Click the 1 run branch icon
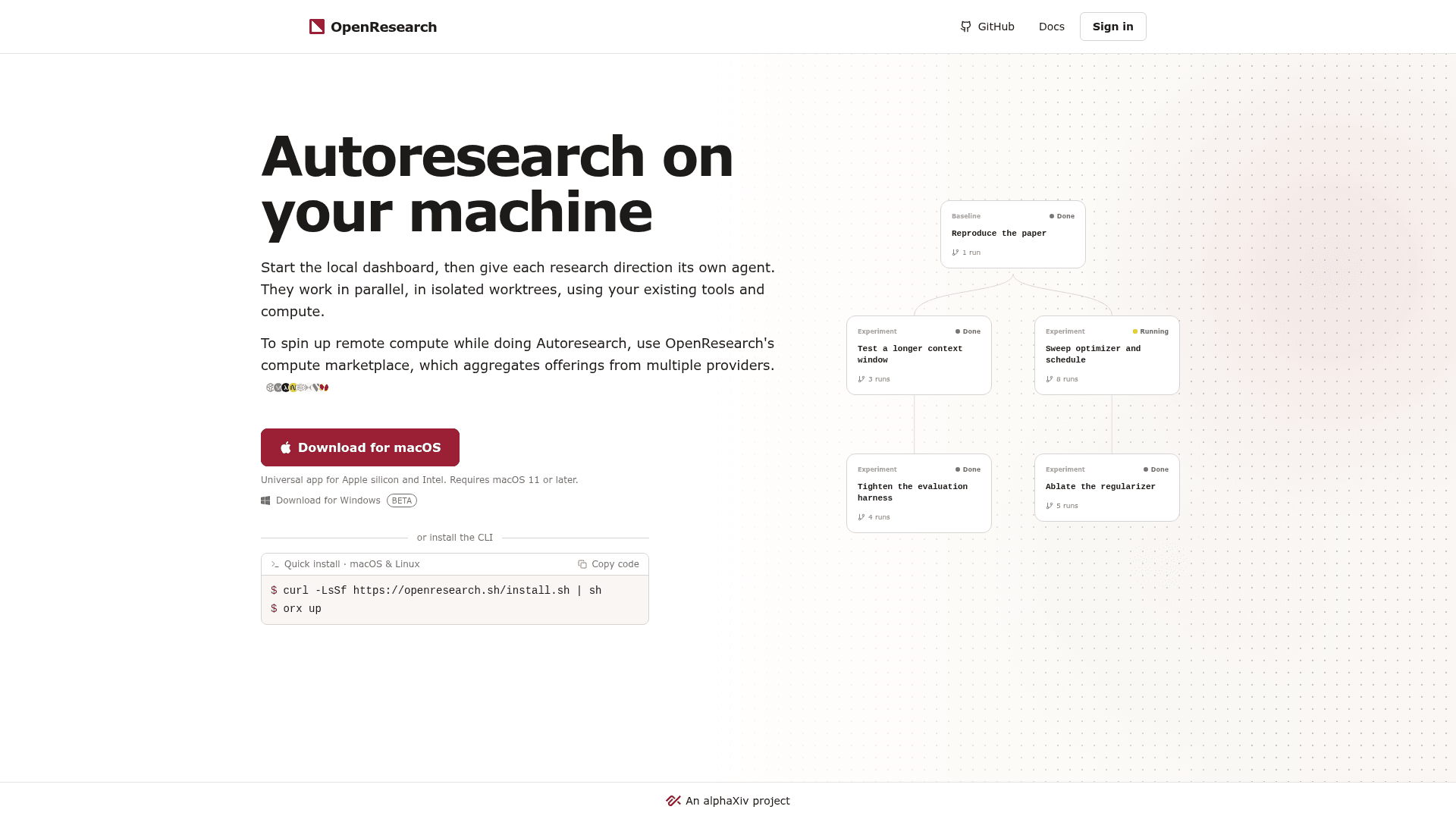This screenshot has width=1456, height=819. (955, 253)
